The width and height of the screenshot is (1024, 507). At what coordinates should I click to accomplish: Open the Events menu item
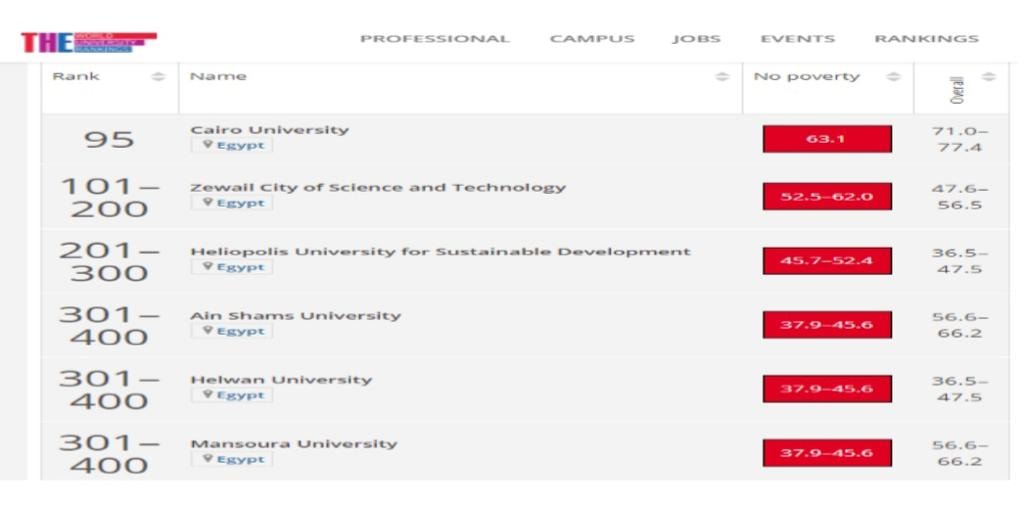pos(797,39)
